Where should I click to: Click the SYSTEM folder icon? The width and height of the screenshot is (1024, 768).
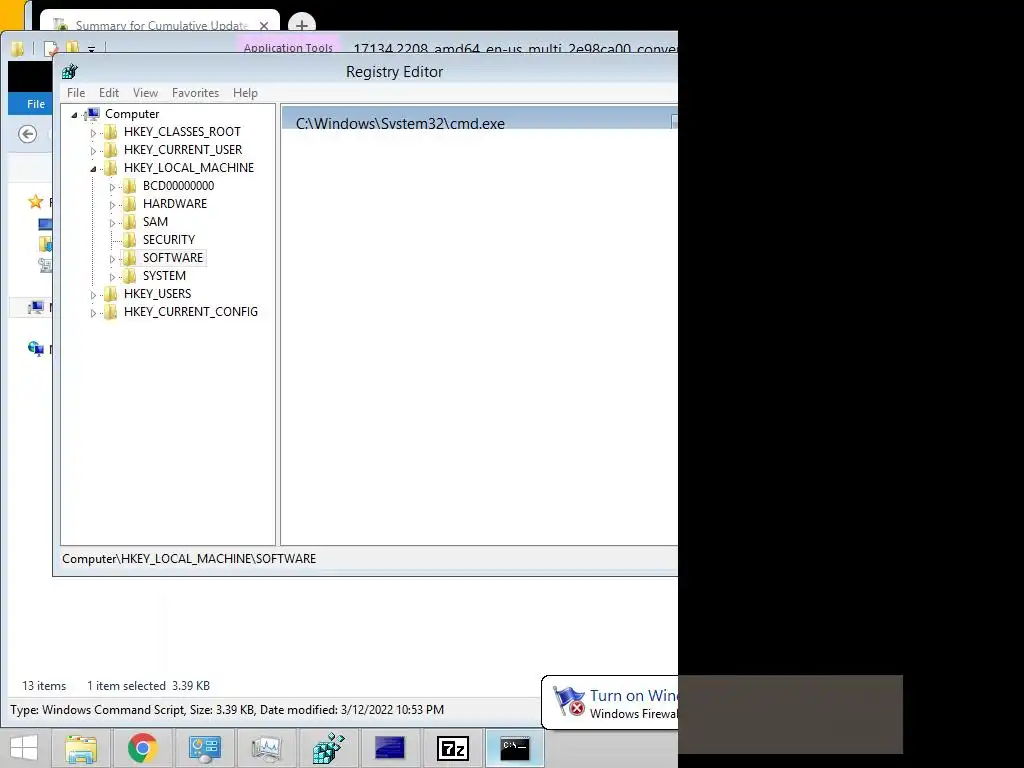130,276
